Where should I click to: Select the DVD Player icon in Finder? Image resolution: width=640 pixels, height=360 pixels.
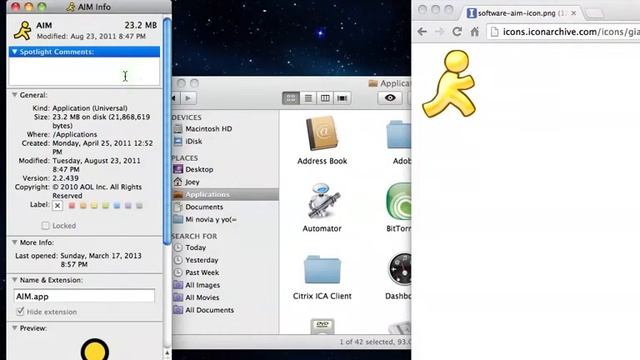coord(322,326)
